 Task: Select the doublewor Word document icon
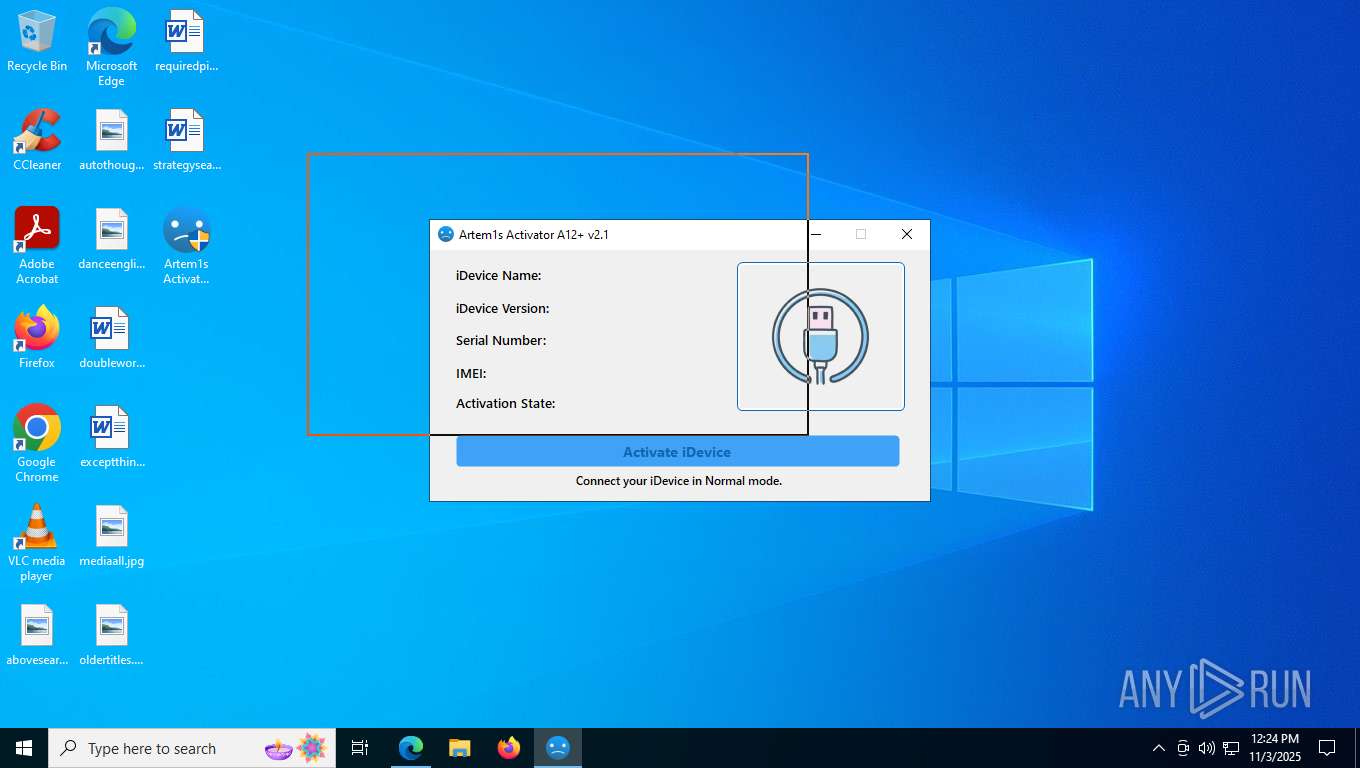click(111, 338)
